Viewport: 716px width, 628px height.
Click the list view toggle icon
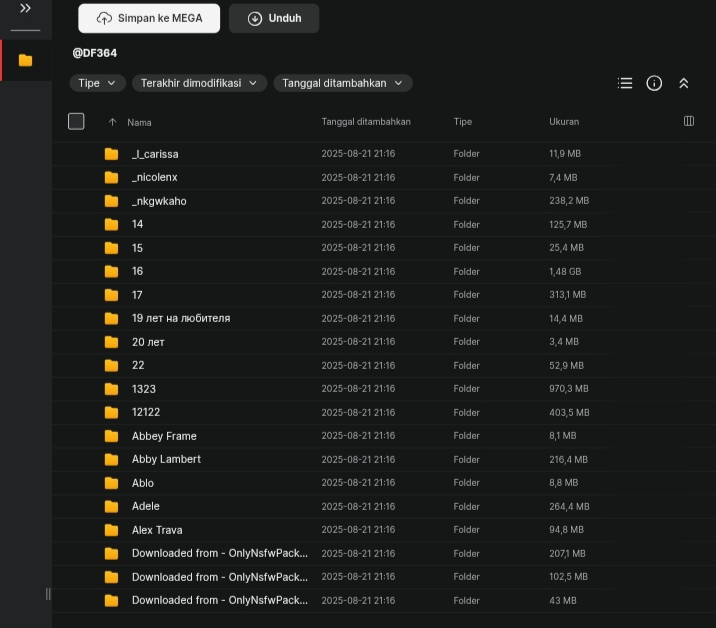click(x=625, y=83)
